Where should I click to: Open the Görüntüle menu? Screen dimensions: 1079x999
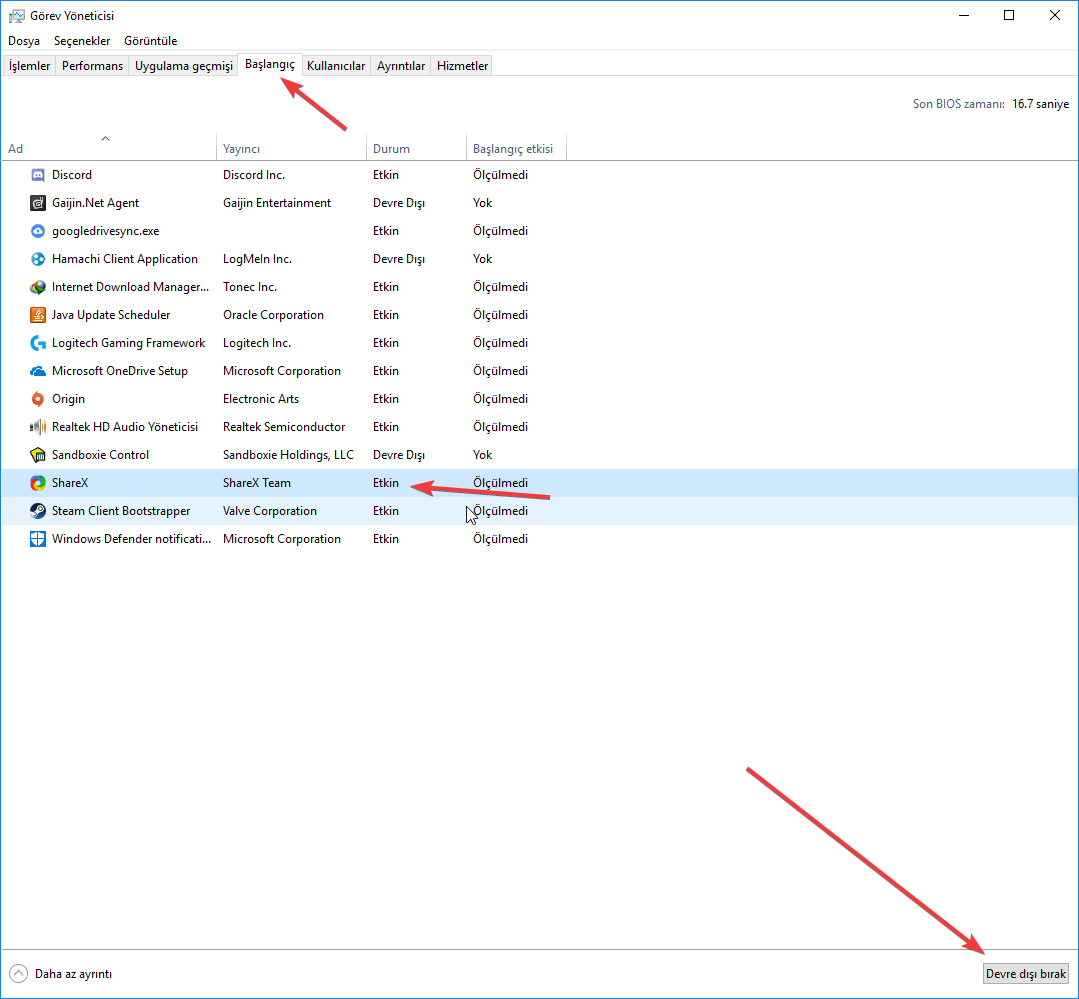[x=151, y=41]
